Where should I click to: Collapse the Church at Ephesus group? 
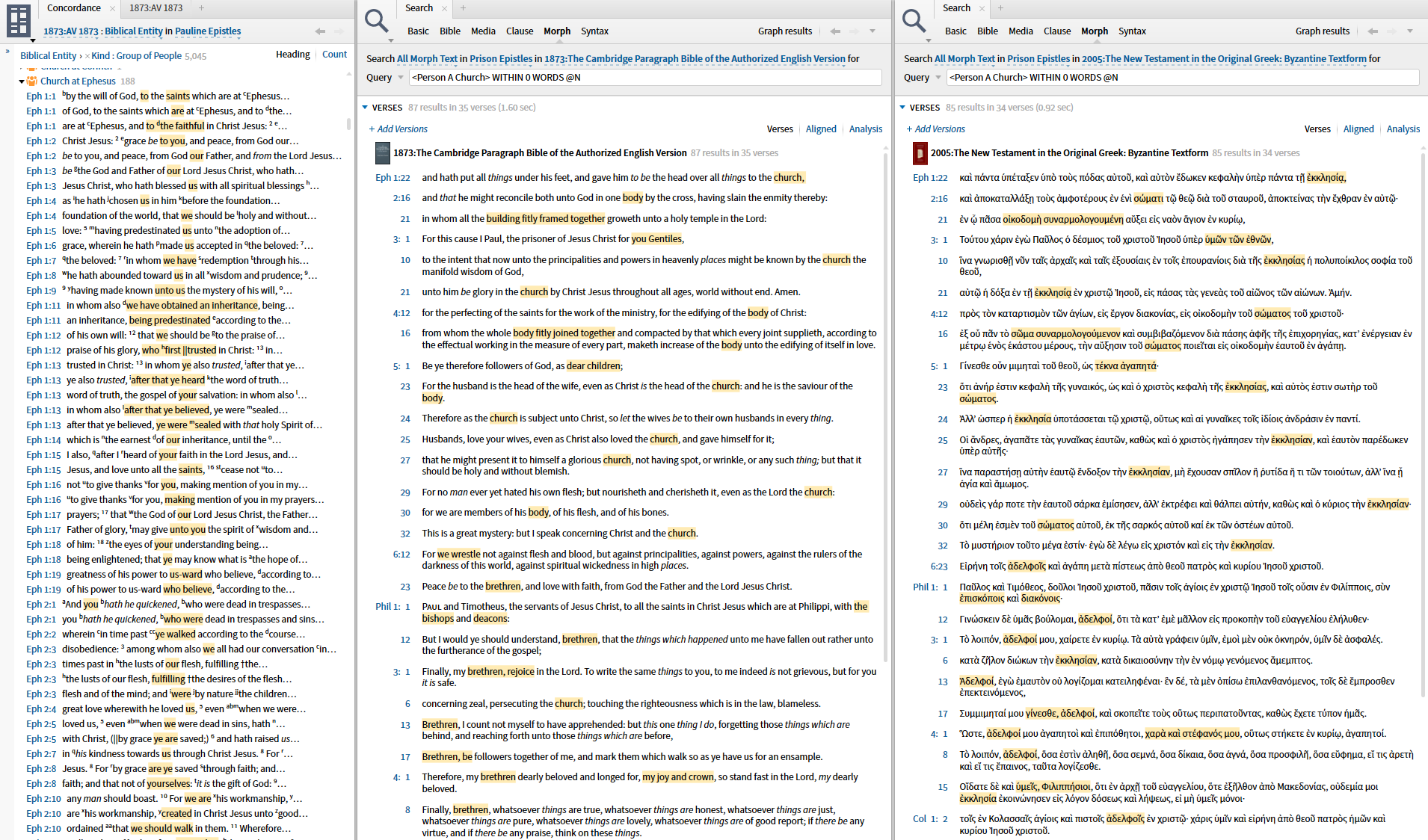[x=22, y=81]
